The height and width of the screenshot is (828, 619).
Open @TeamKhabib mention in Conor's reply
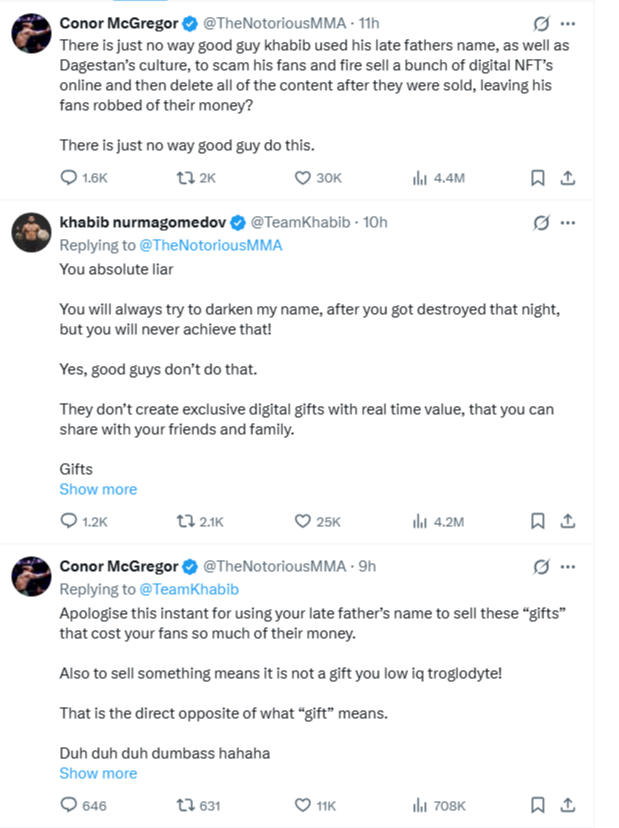click(x=189, y=589)
